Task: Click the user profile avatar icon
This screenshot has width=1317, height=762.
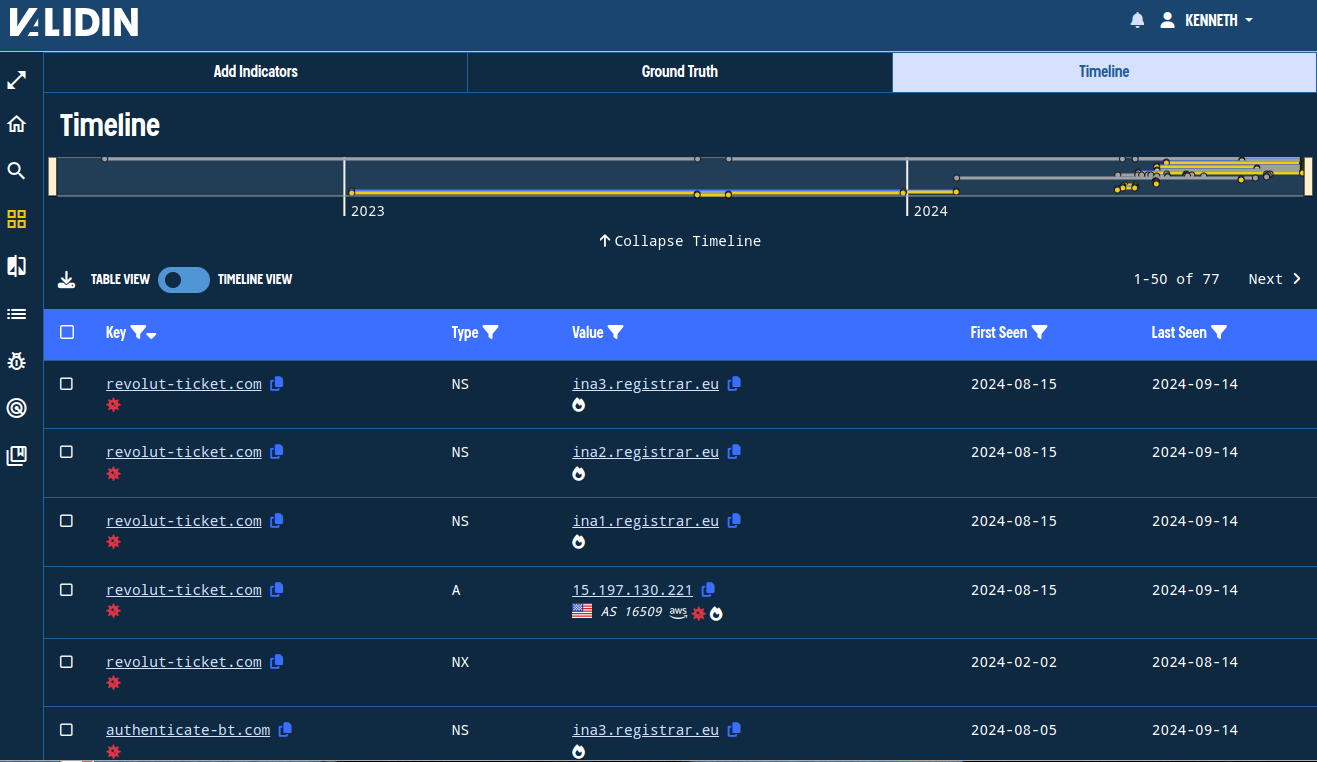Action: (1167, 20)
